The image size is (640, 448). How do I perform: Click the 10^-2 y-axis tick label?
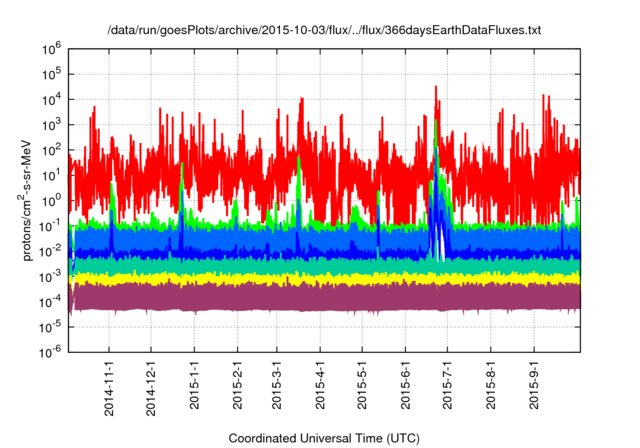coord(51,252)
